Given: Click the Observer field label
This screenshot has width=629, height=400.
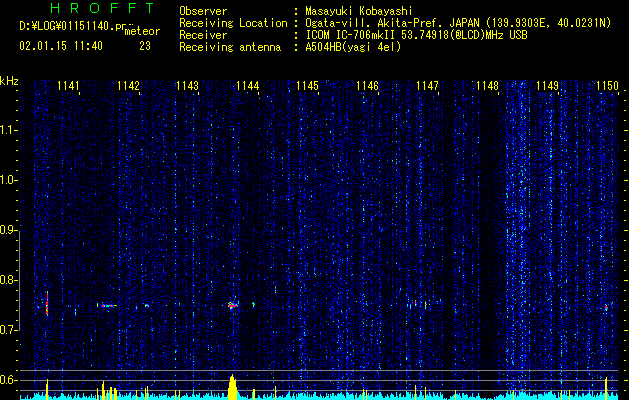Looking at the screenshot, I should tap(203, 11).
